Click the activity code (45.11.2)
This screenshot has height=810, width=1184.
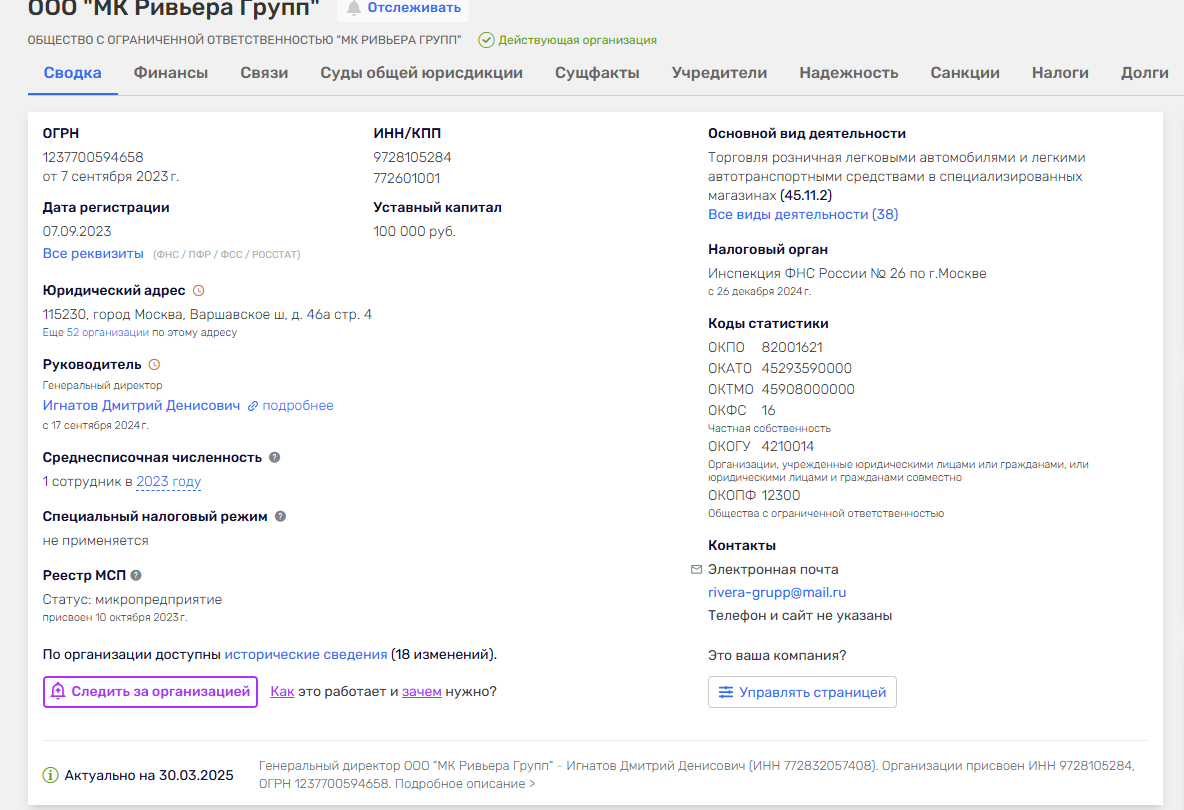click(x=806, y=196)
